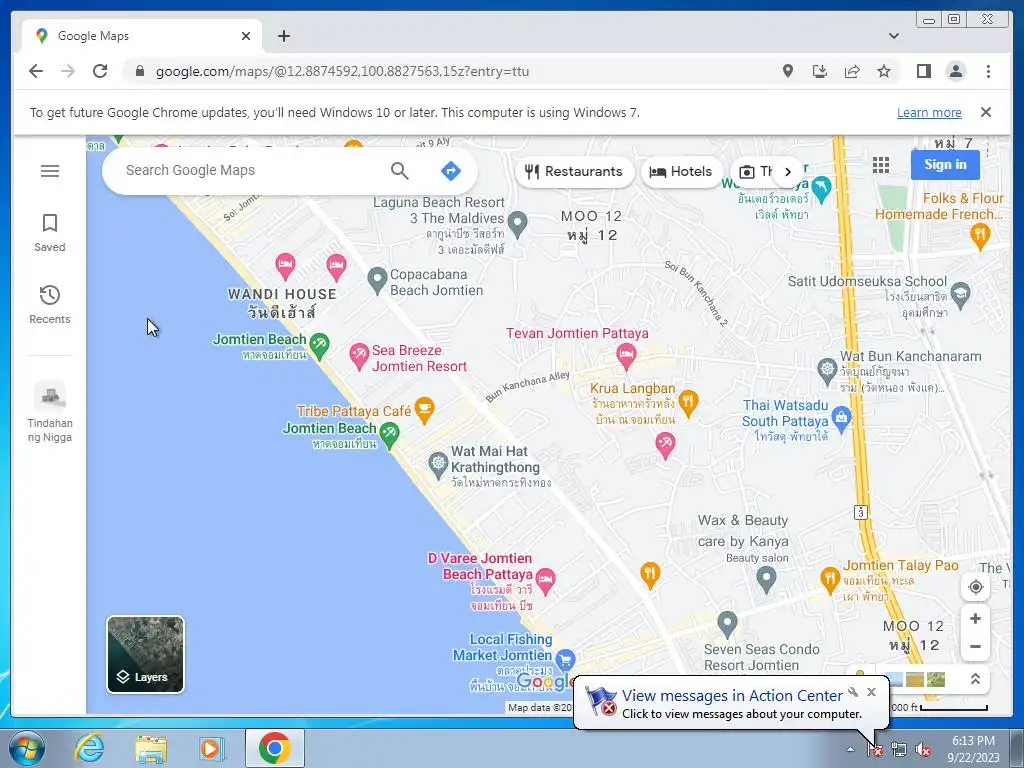Click the magnifying glass search icon

(x=400, y=171)
